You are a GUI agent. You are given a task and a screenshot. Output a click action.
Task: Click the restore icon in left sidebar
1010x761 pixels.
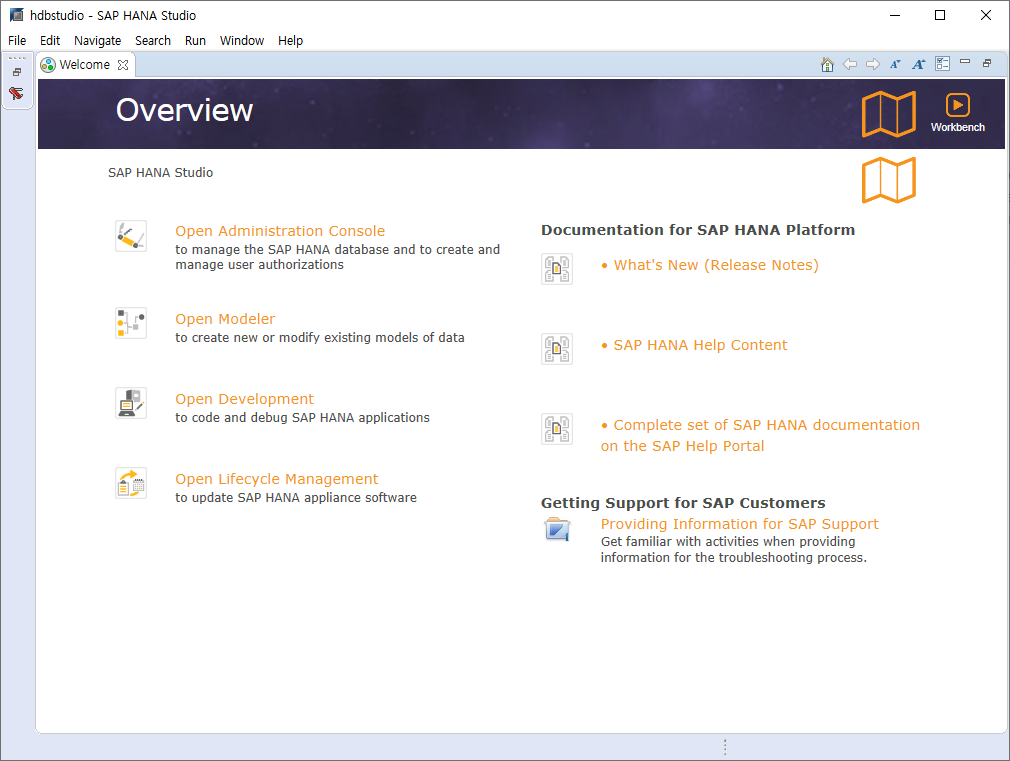pyautogui.click(x=17, y=72)
